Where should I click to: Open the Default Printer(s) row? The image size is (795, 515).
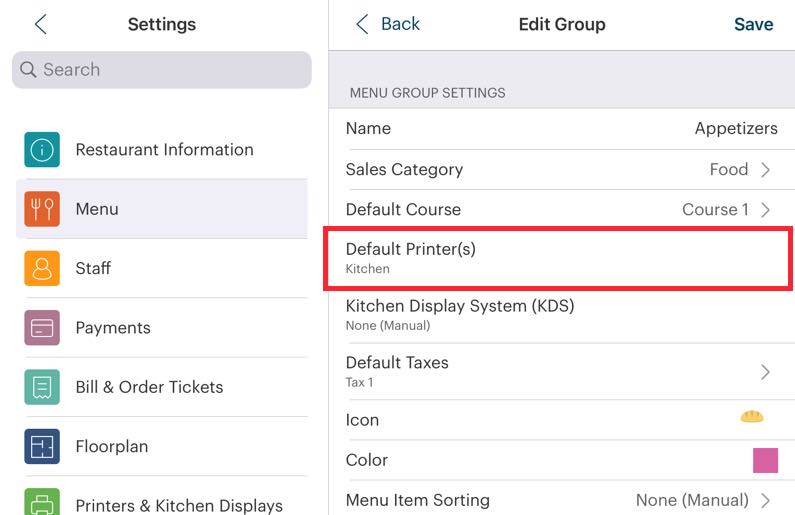tap(560, 257)
